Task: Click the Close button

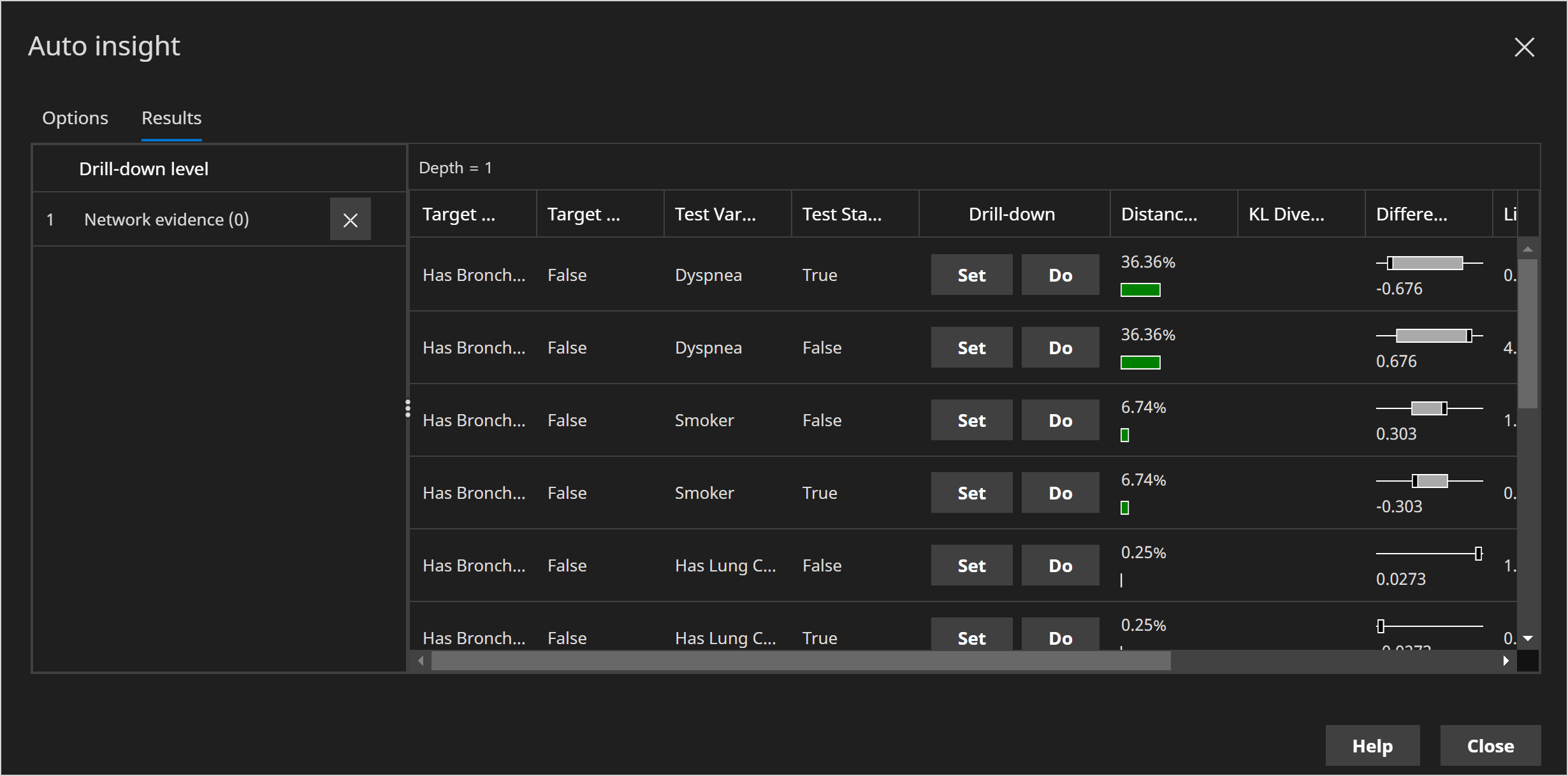Action: coord(1490,745)
